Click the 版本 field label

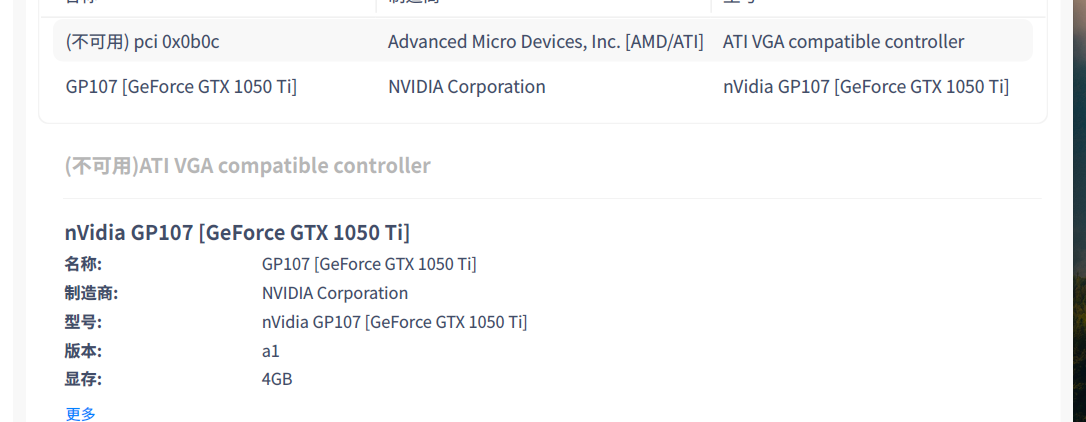tap(83, 351)
